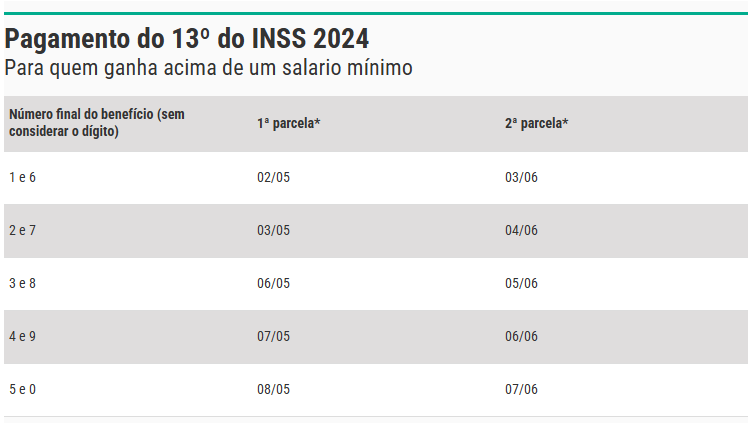Click the 07/05 first installment date

273,337
